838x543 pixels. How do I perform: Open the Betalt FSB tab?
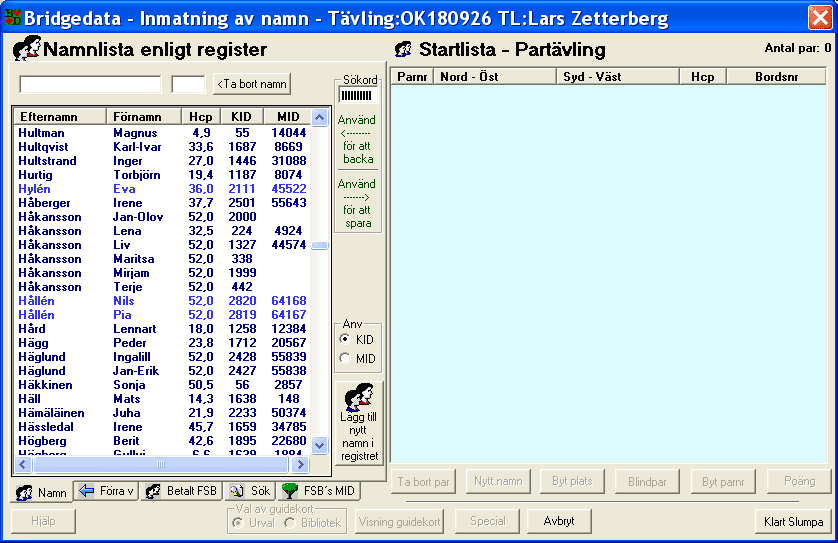181,492
